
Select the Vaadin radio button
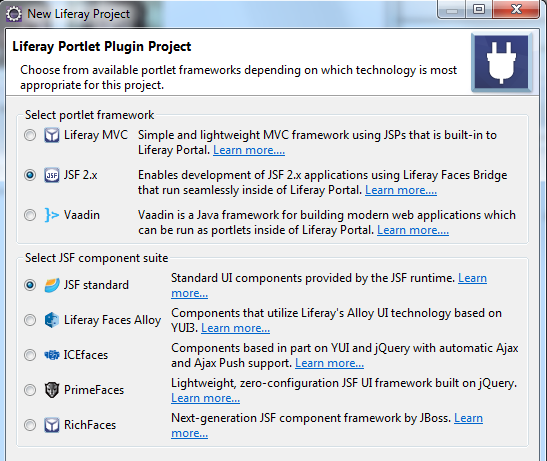pos(30,215)
